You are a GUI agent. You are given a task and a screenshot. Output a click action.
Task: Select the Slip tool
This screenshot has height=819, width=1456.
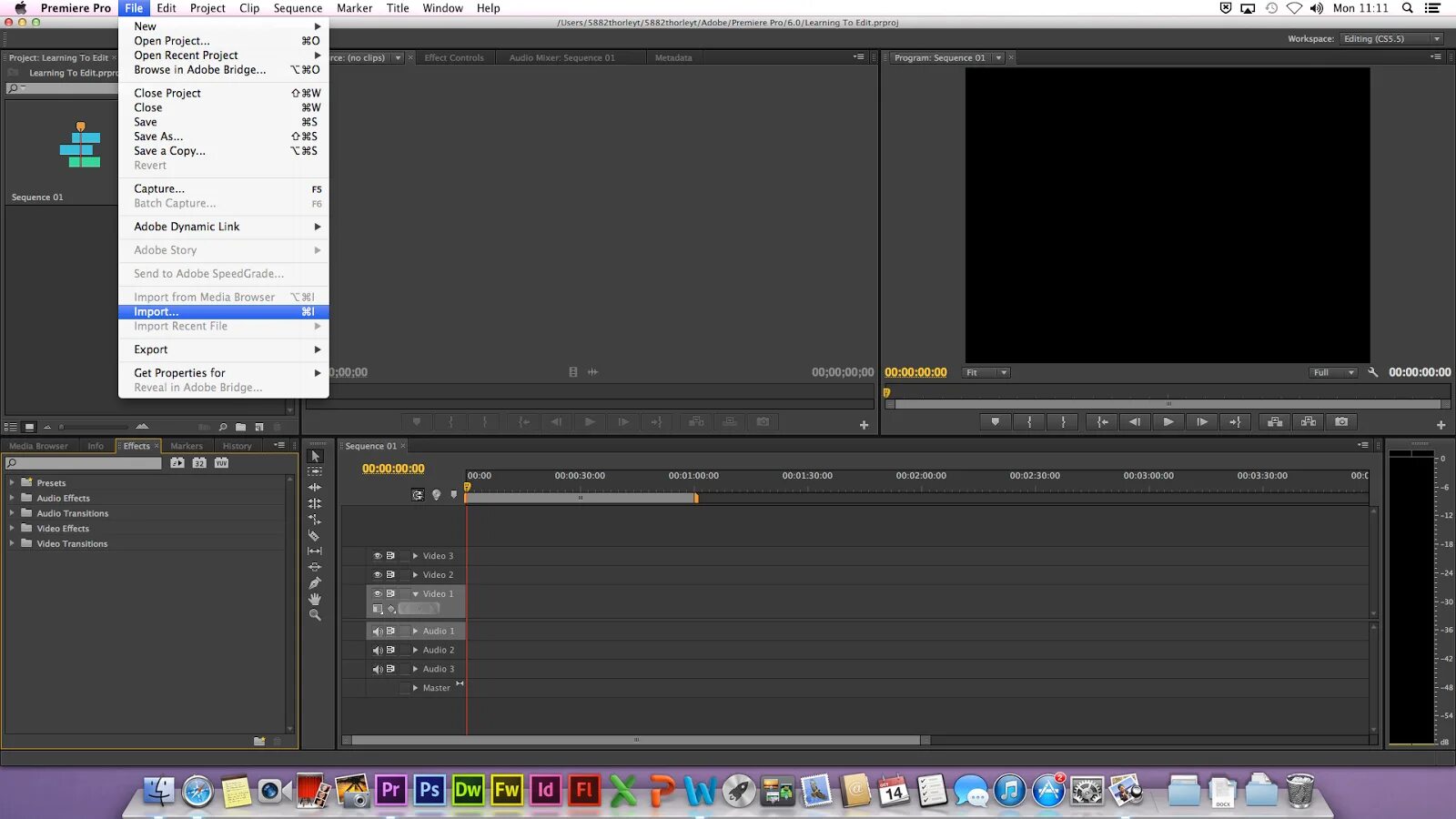(315, 551)
